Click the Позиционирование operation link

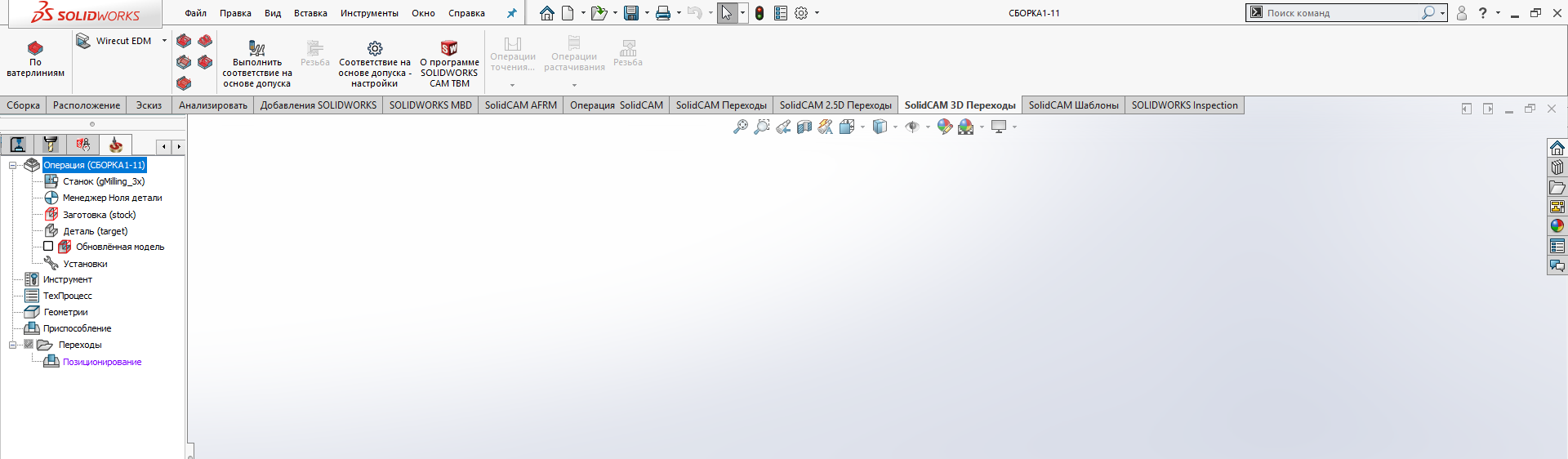point(102,362)
